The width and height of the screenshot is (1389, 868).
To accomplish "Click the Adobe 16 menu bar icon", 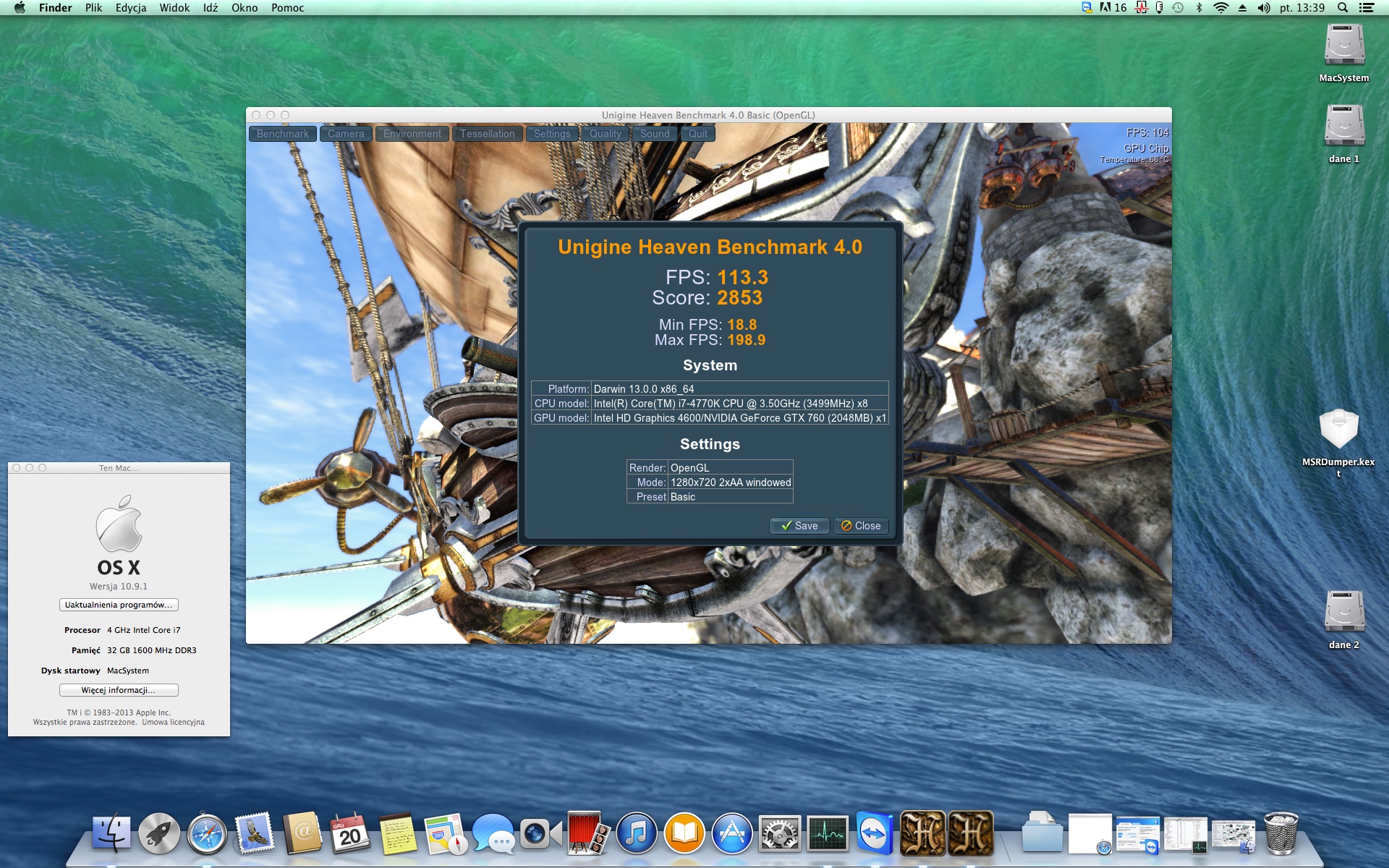I will [x=1113, y=8].
